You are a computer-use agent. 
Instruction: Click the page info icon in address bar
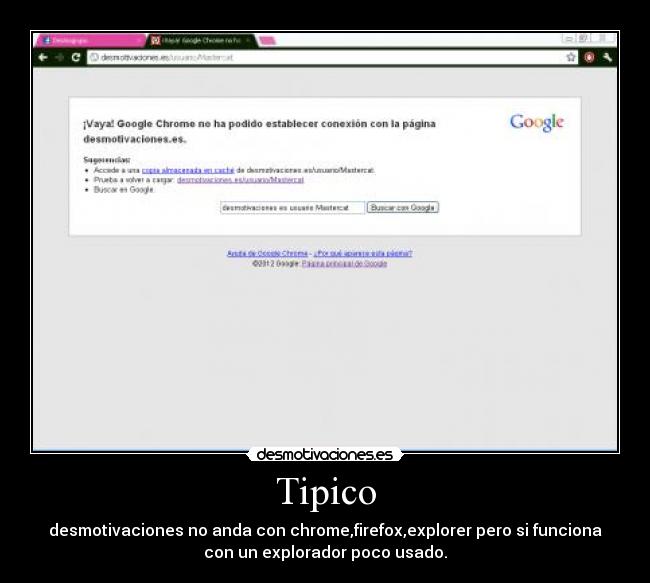click(95, 57)
